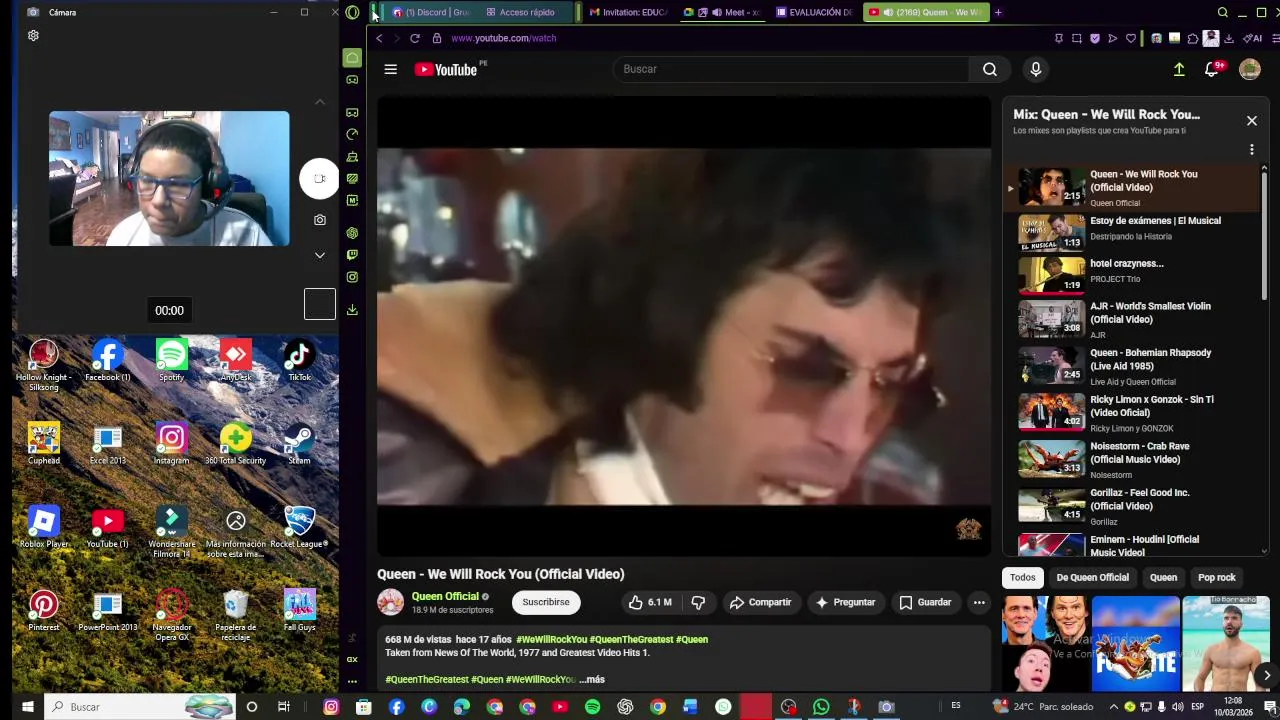Image resolution: width=1280 pixels, height=720 pixels.
Task: Click the Preguntar button
Action: coord(845,602)
